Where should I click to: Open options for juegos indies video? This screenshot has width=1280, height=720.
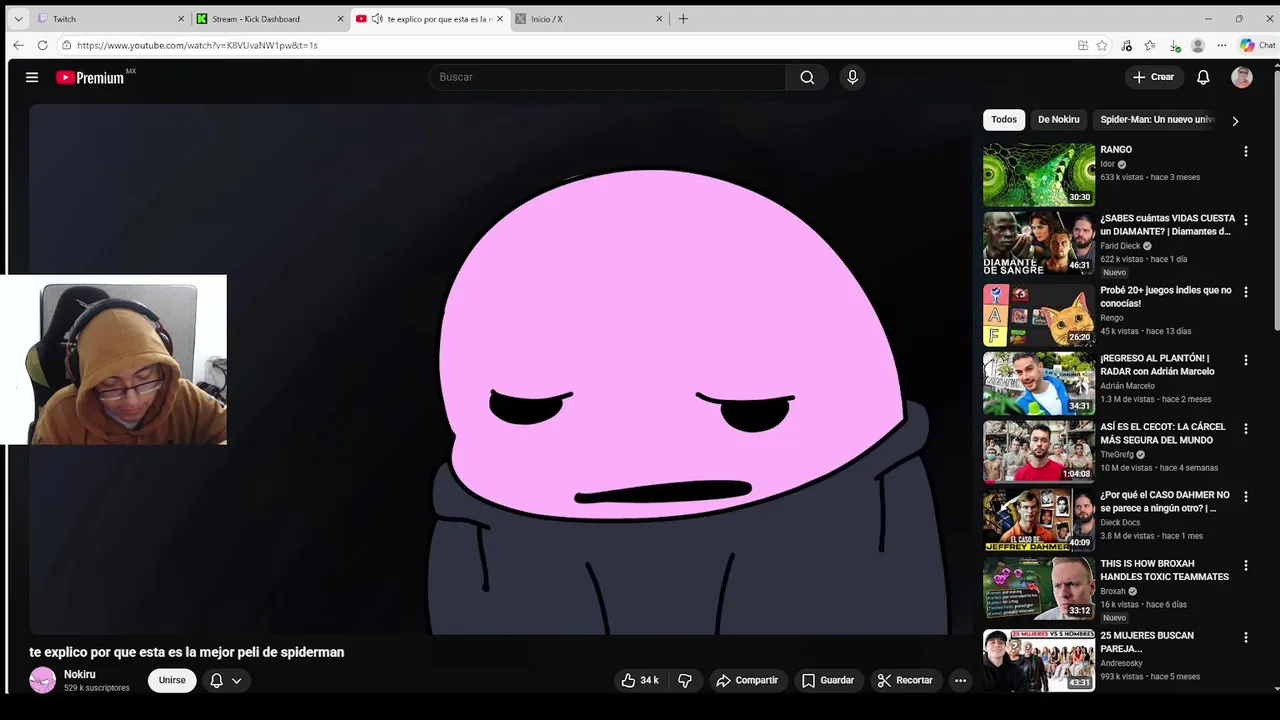(x=1245, y=292)
